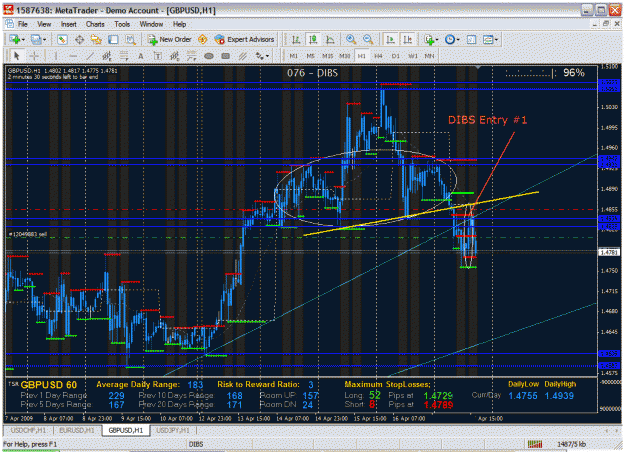The height and width of the screenshot is (452, 625).
Task: Open the New Chart dropdown arrow
Action: point(23,40)
